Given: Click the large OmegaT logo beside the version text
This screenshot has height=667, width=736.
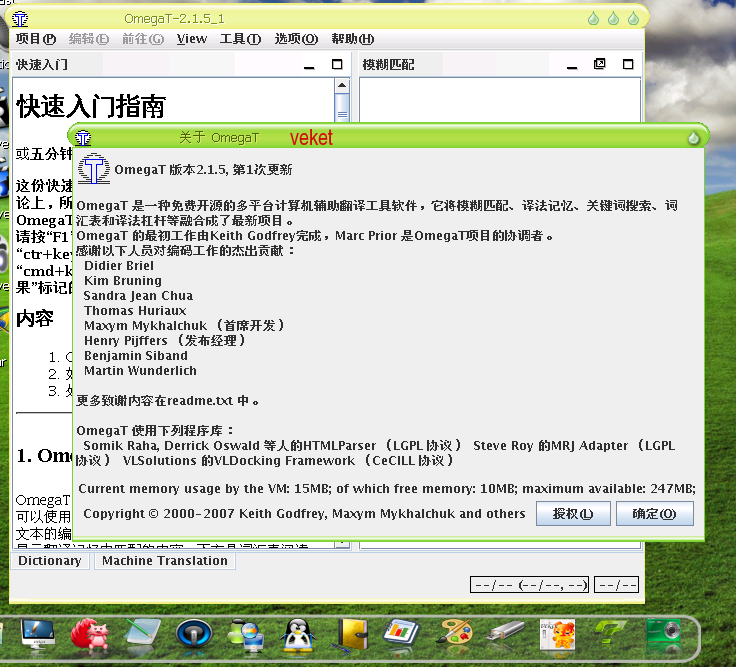Looking at the screenshot, I should click(94, 169).
